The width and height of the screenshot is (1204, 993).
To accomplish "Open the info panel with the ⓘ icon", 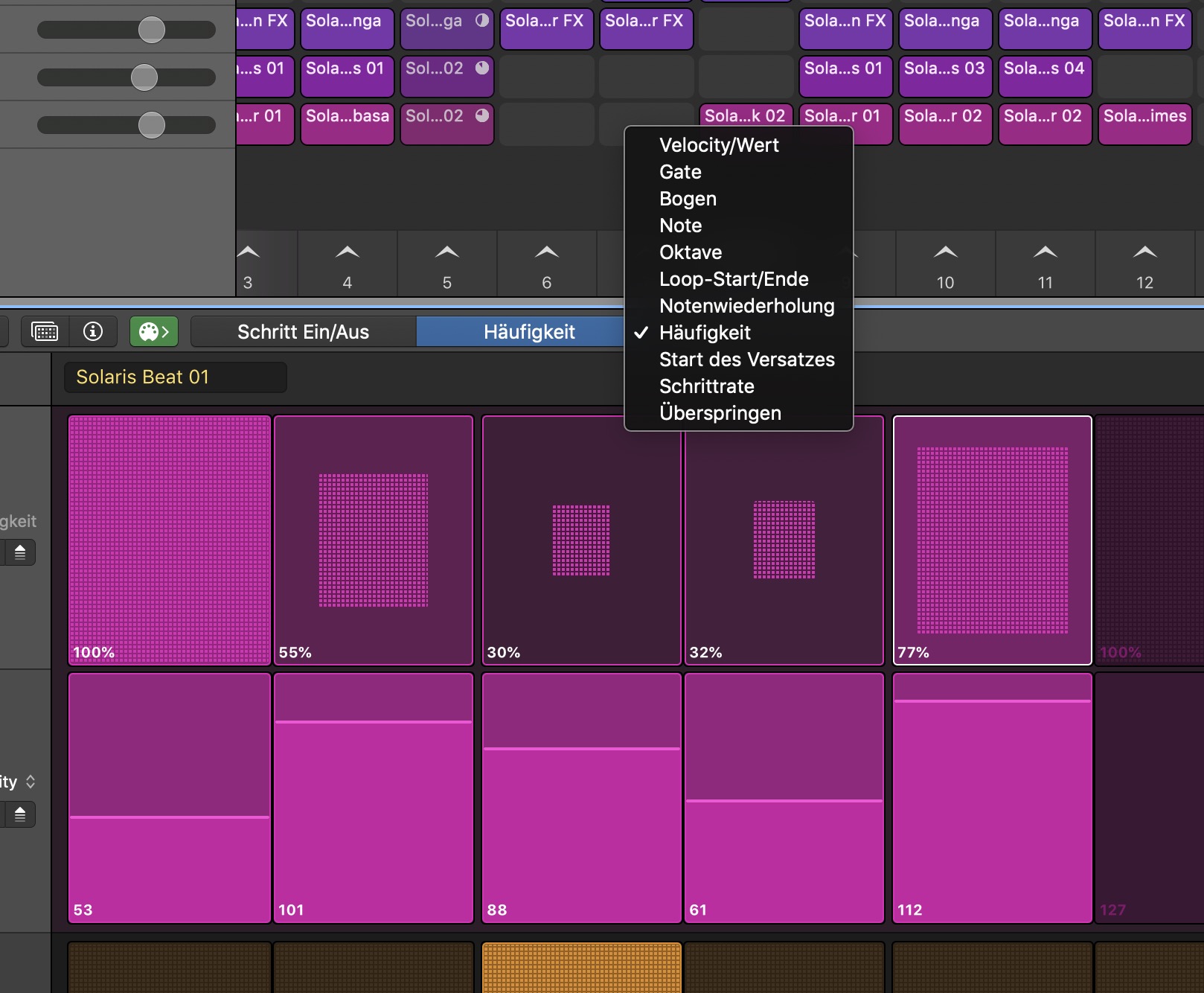I will (92, 331).
